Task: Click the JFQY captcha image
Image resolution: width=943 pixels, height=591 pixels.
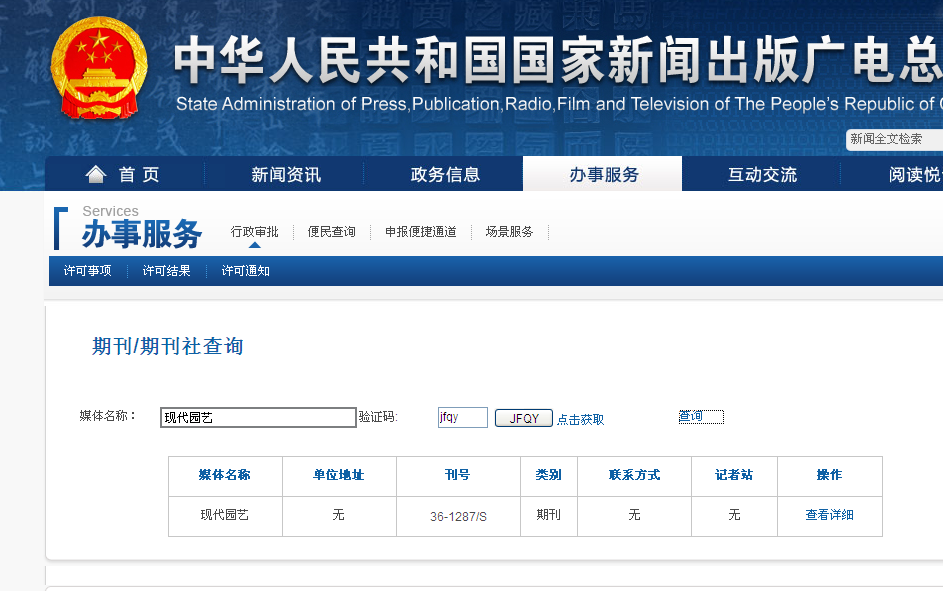Action: (x=524, y=418)
